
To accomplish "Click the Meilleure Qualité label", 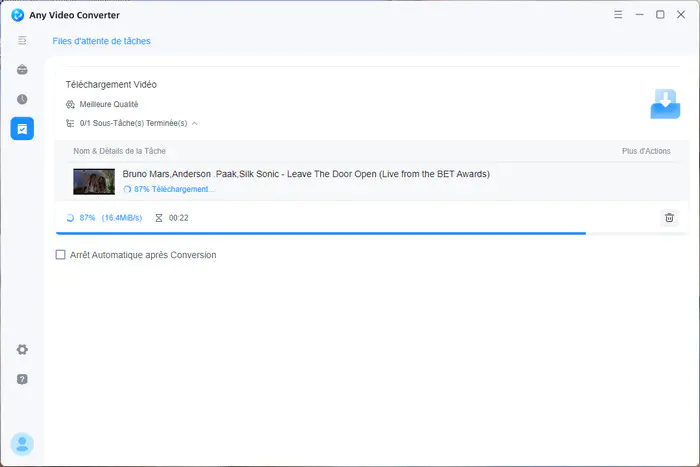I will click(x=108, y=104).
